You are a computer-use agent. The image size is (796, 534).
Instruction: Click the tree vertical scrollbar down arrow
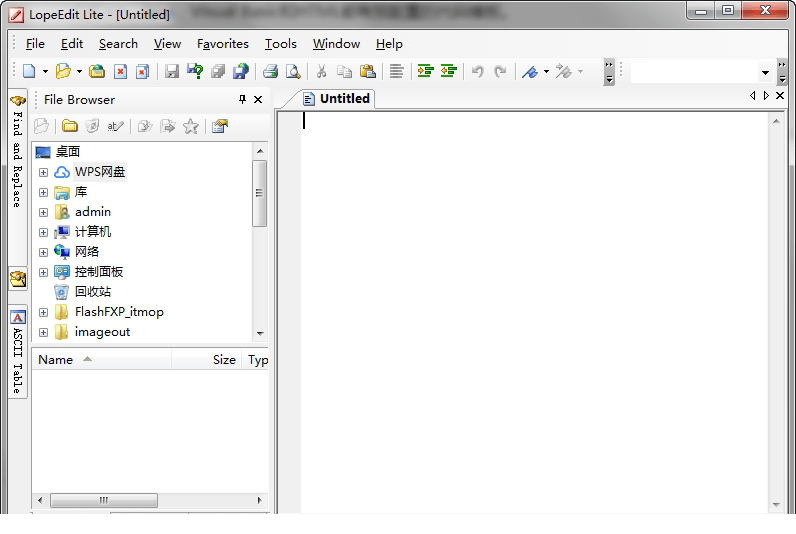pos(260,333)
